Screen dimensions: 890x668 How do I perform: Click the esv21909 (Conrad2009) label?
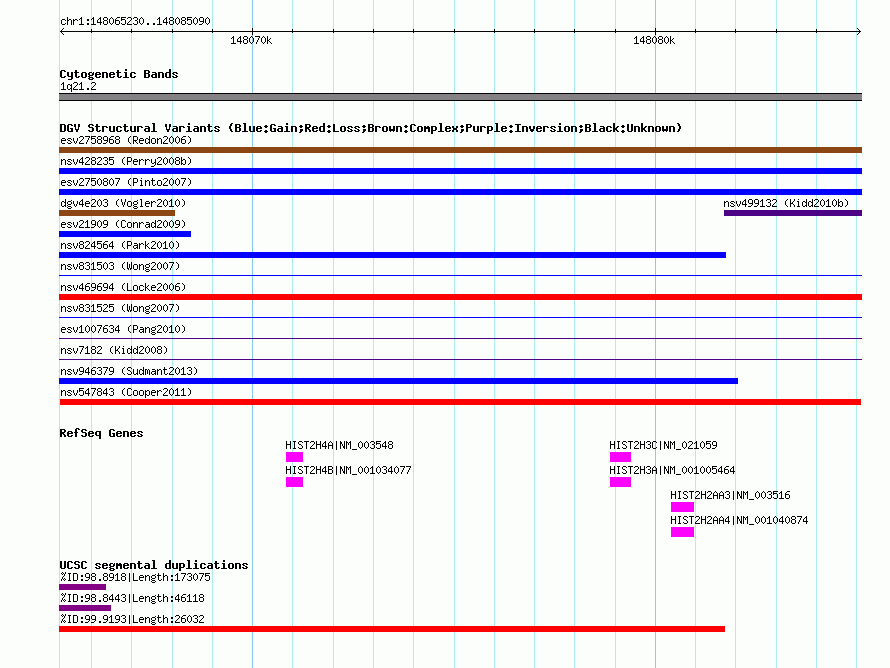[123, 224]
